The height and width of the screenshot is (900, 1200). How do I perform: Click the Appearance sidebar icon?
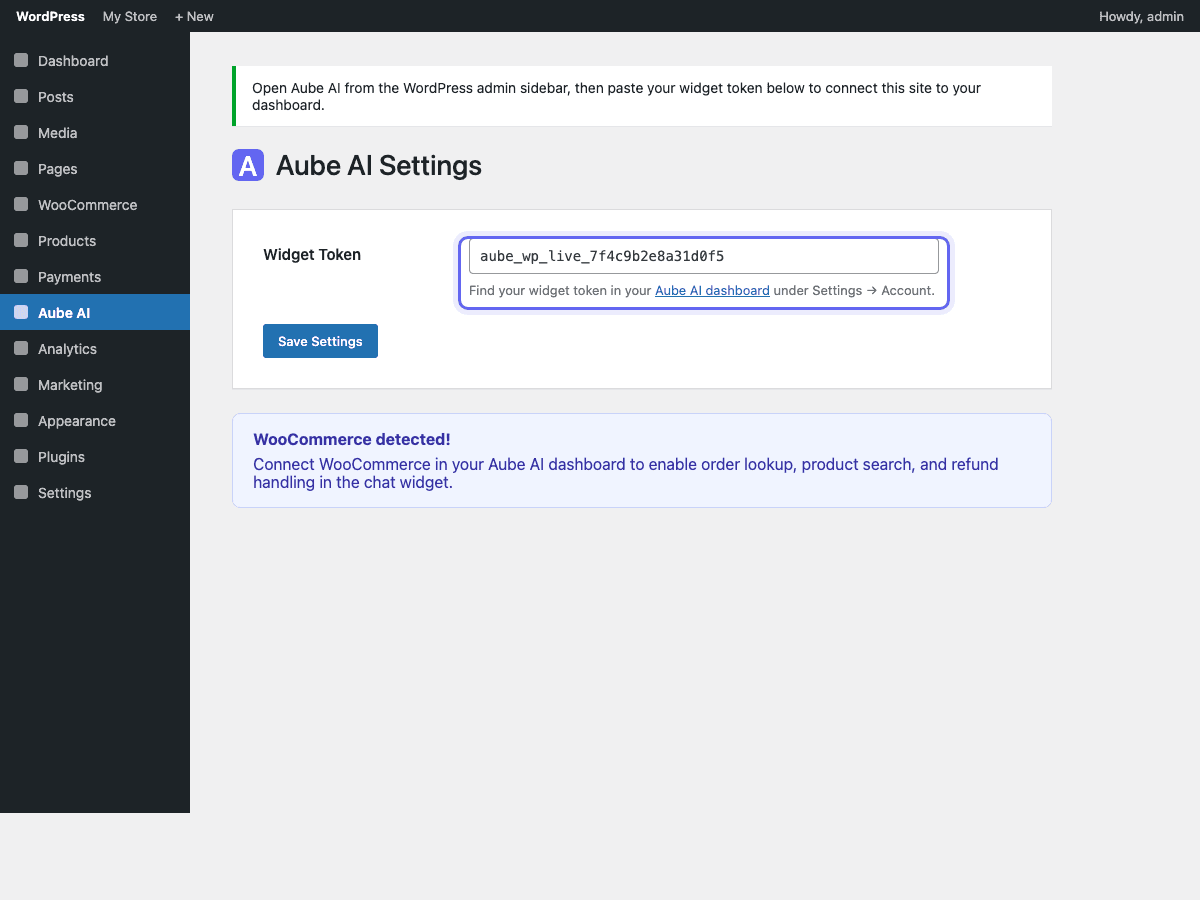coord(21,421)
